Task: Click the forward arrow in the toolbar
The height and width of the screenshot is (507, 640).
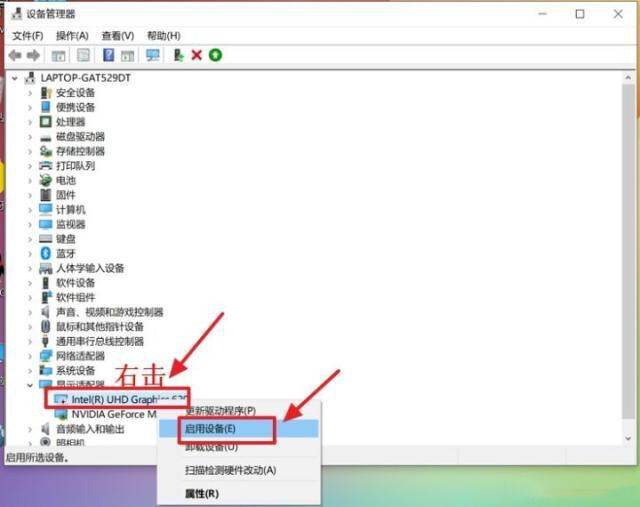Action: pos(34,55)
